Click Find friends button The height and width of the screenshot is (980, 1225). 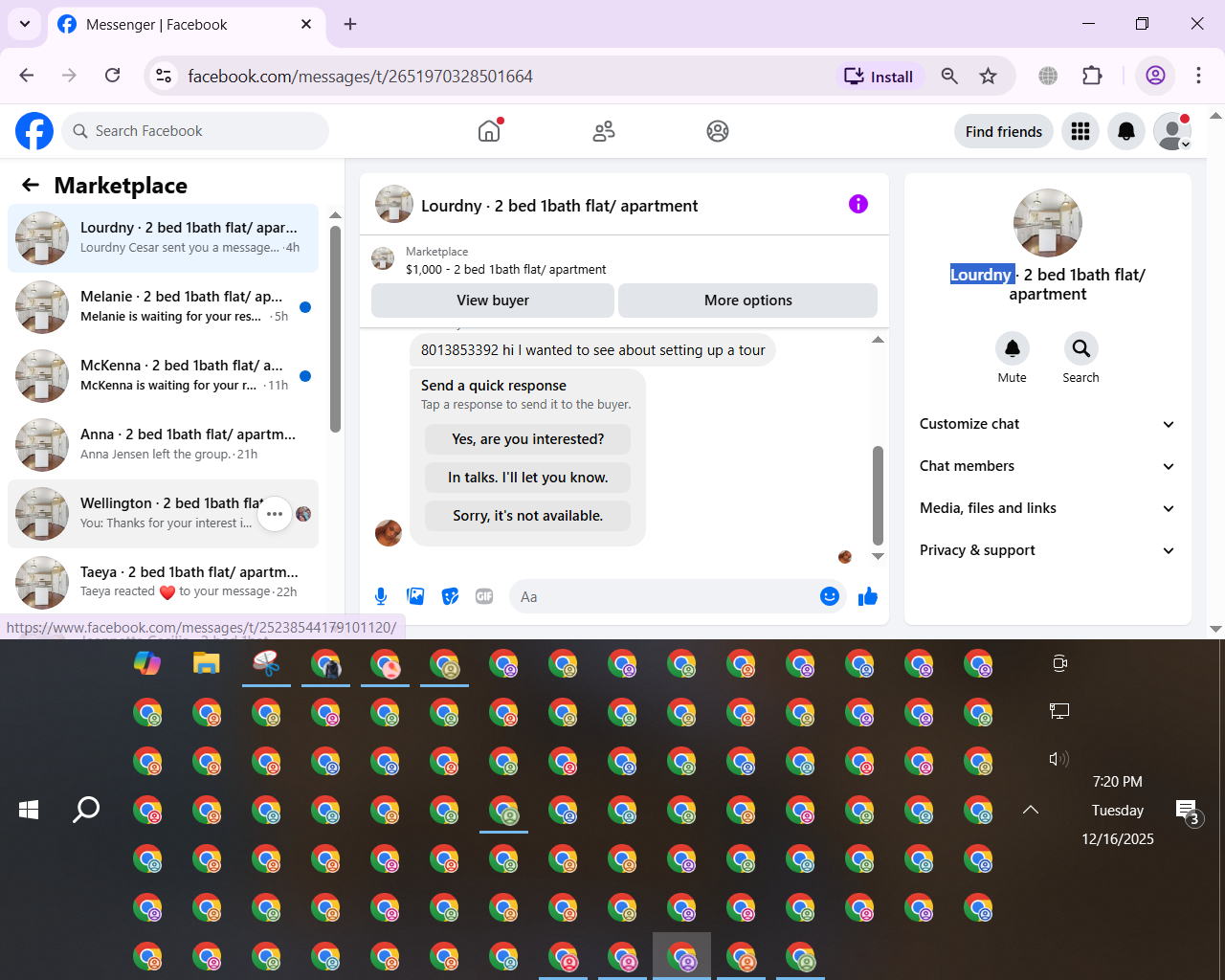tap(1004, 131)
